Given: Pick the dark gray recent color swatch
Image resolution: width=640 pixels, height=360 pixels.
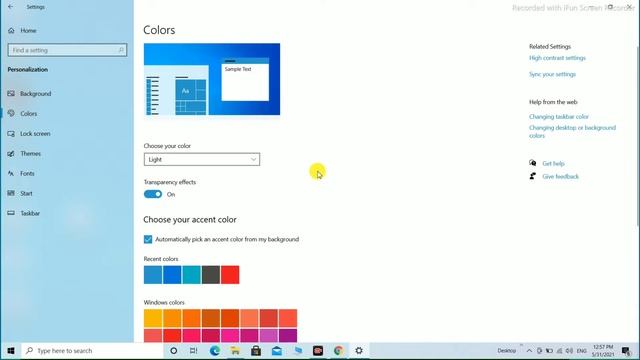Looking at the screenshot, I should pyautogui.click(x=211, y=275).
